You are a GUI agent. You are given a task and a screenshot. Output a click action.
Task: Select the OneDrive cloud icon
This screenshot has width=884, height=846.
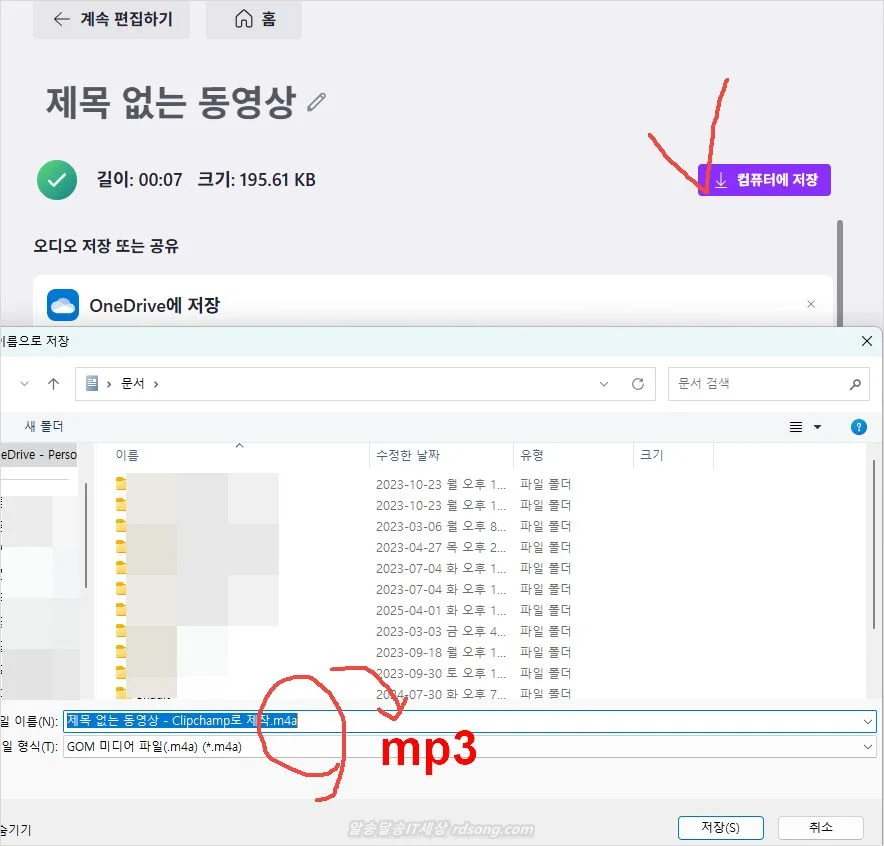coord(62,305)
